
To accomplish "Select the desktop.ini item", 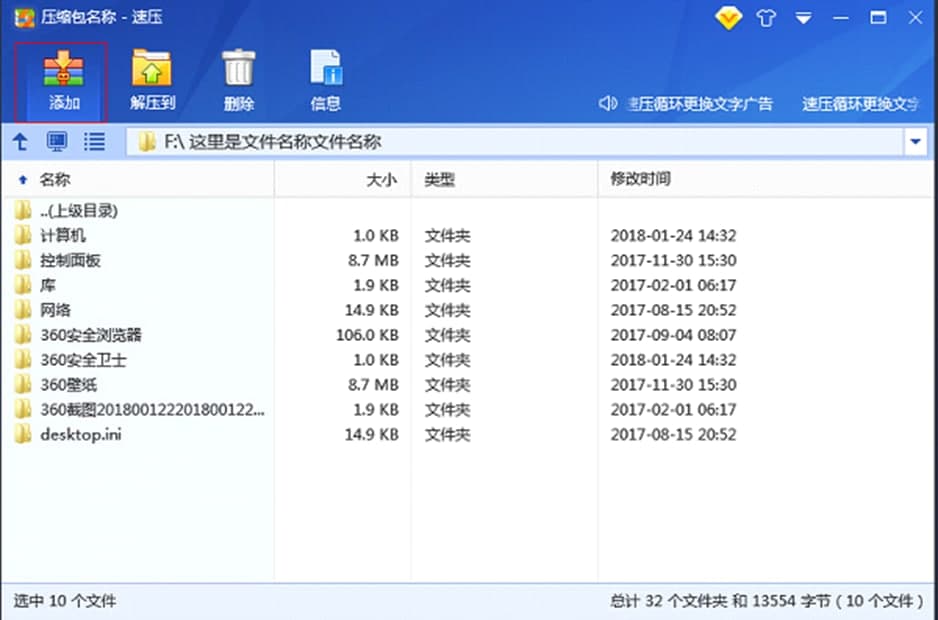I will [80, 435].
